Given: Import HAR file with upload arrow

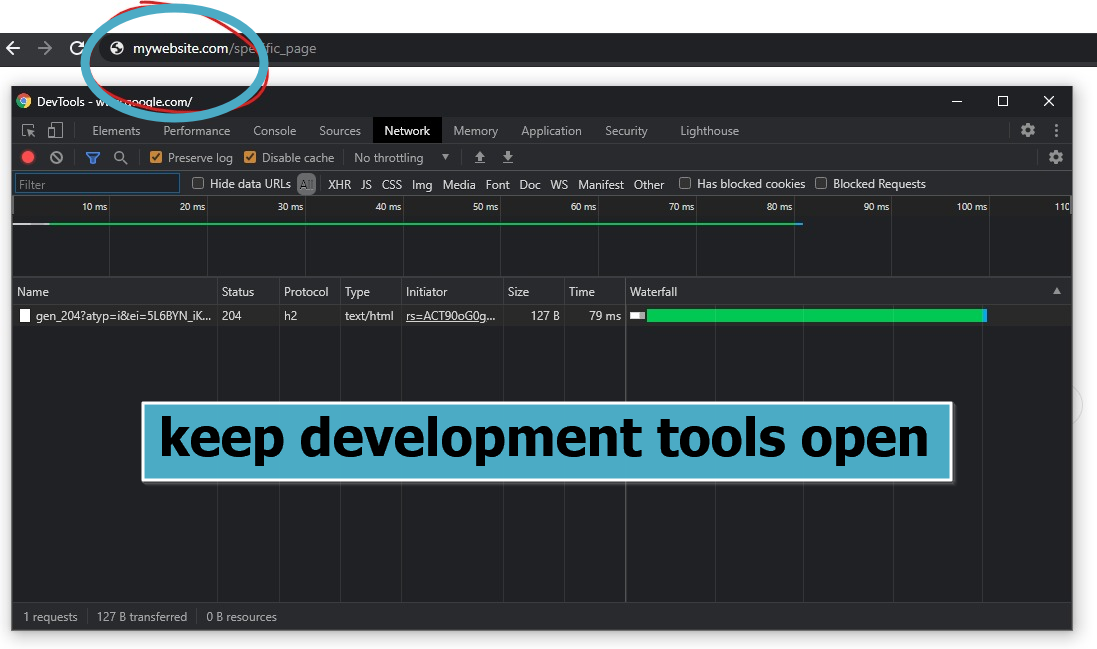Looking at the screenshot, I should pyautogui.click(x=480, y=157).
